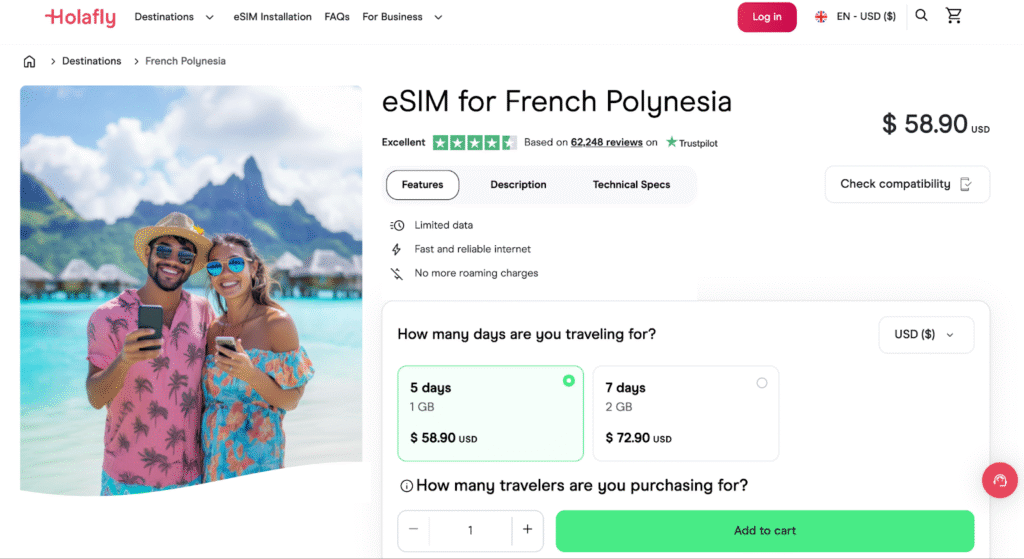The width and height of the screenshot is (1024, 559).
Task: Expand the Destinations menu
Action: click(174, 17)
